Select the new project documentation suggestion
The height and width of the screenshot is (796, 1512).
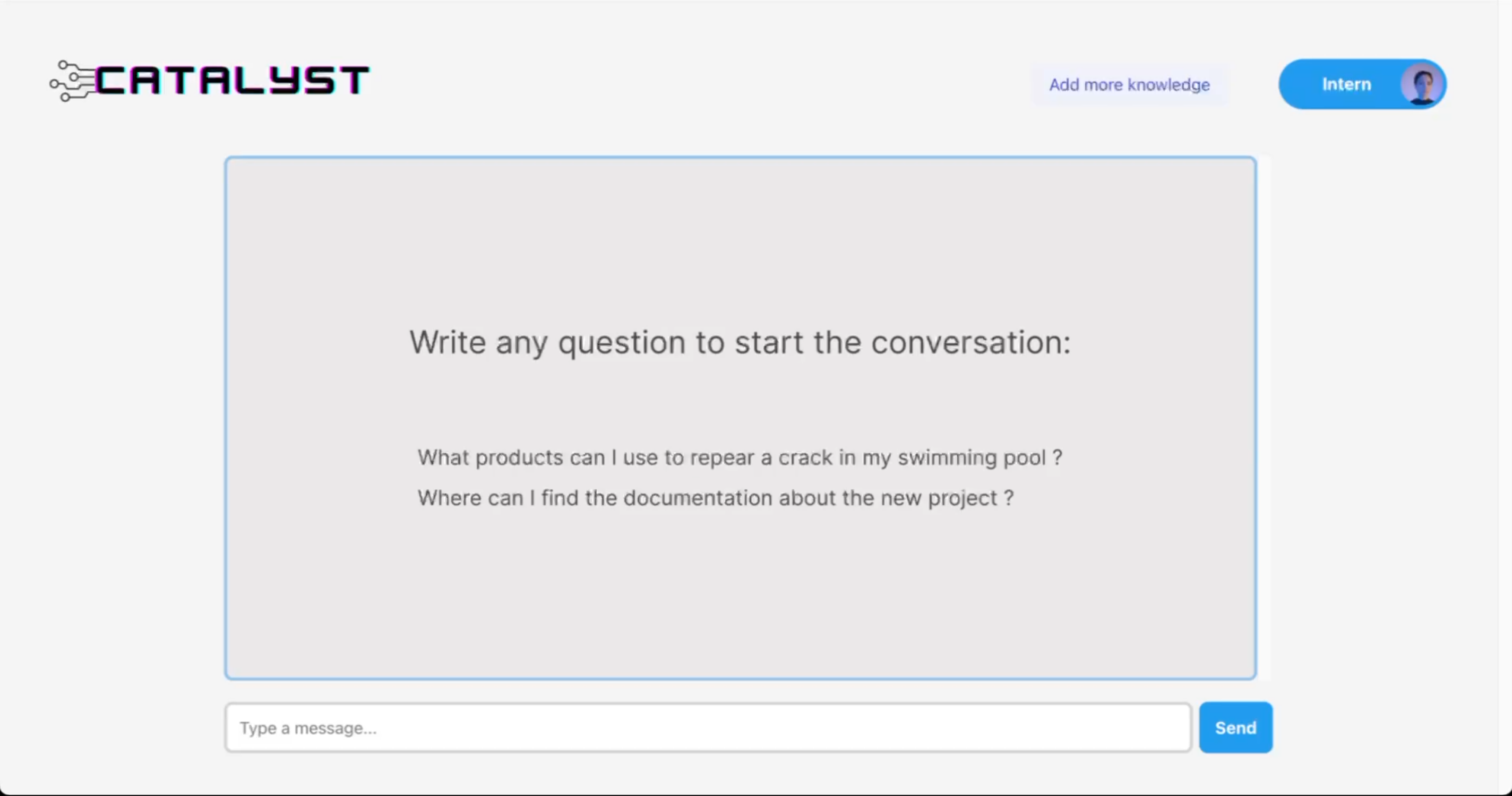[x=715, y=498]
